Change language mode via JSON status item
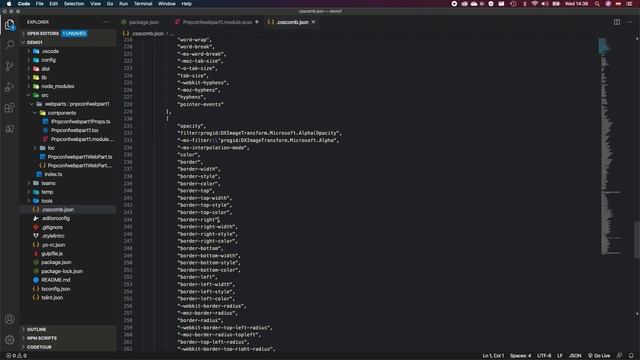 pos(575,356)
